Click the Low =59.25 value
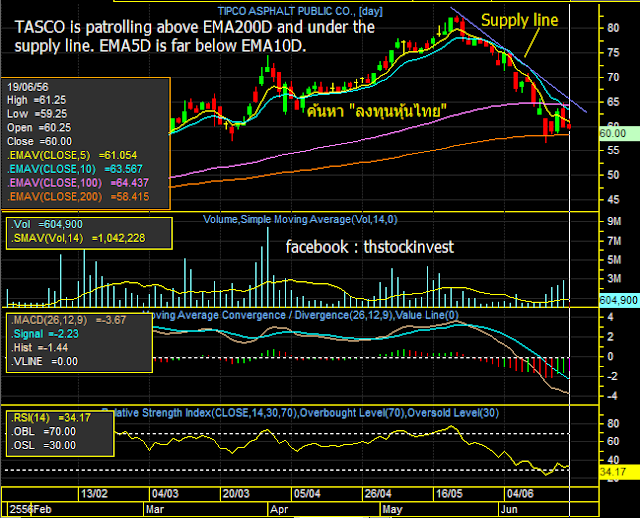This screenshot has width=640, height=518. pyautogui.click(x=37, y=114)
